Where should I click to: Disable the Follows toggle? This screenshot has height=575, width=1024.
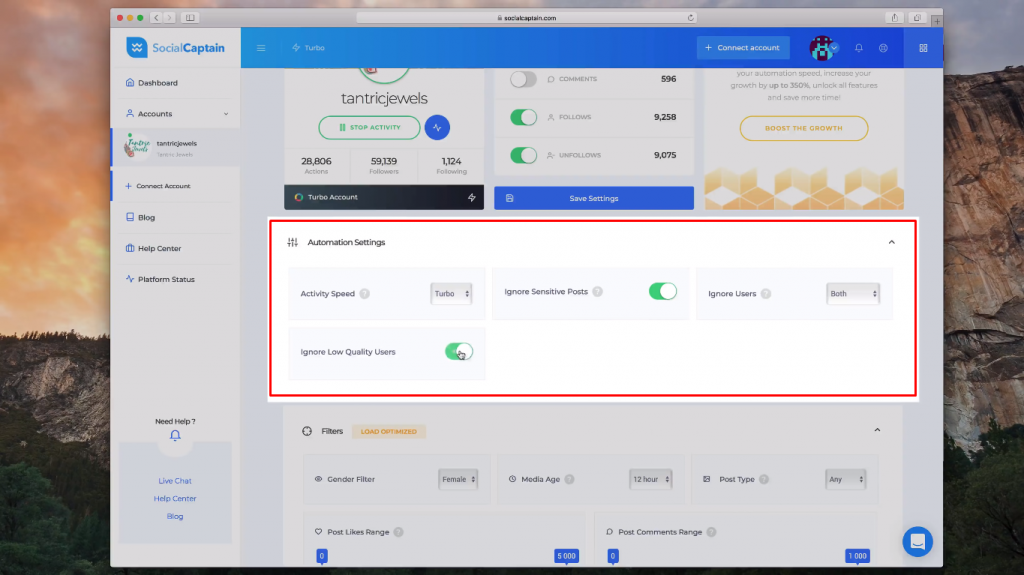pos(523,117)
